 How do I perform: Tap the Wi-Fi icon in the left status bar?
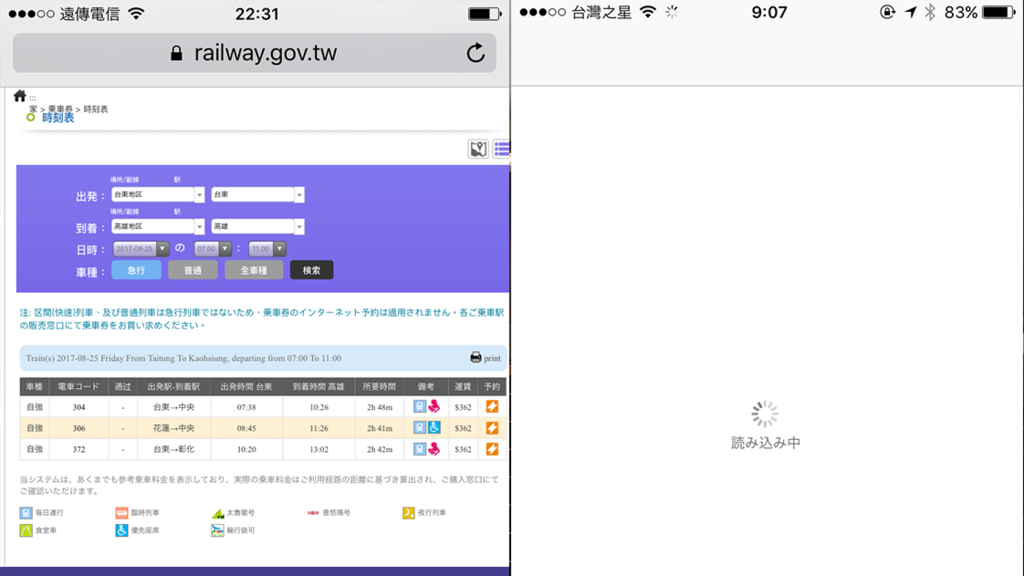[136, 14]
